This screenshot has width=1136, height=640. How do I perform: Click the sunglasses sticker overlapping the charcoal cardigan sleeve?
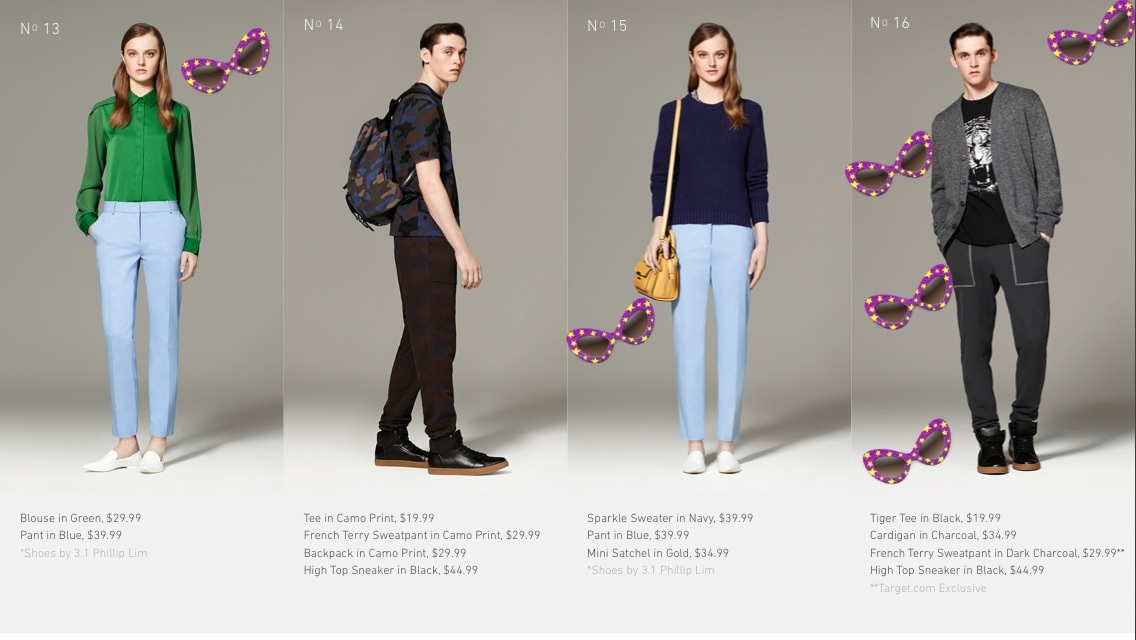pos(889,164)
